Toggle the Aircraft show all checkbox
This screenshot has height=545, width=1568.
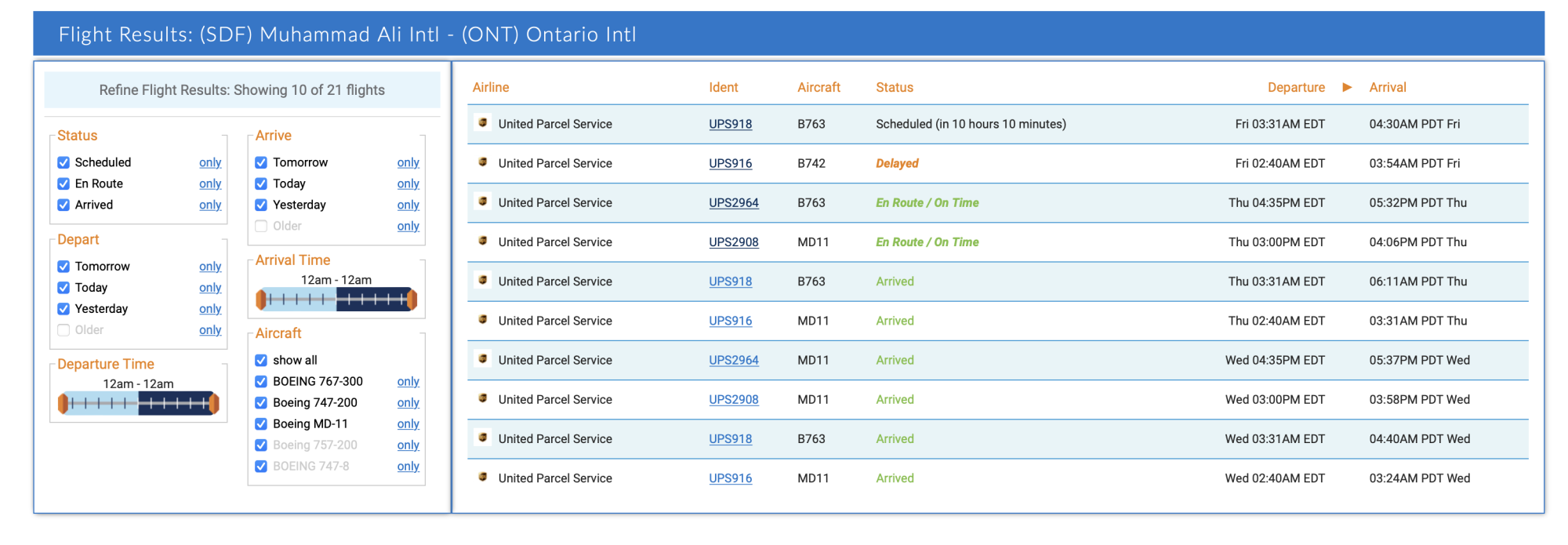[261, 360]
